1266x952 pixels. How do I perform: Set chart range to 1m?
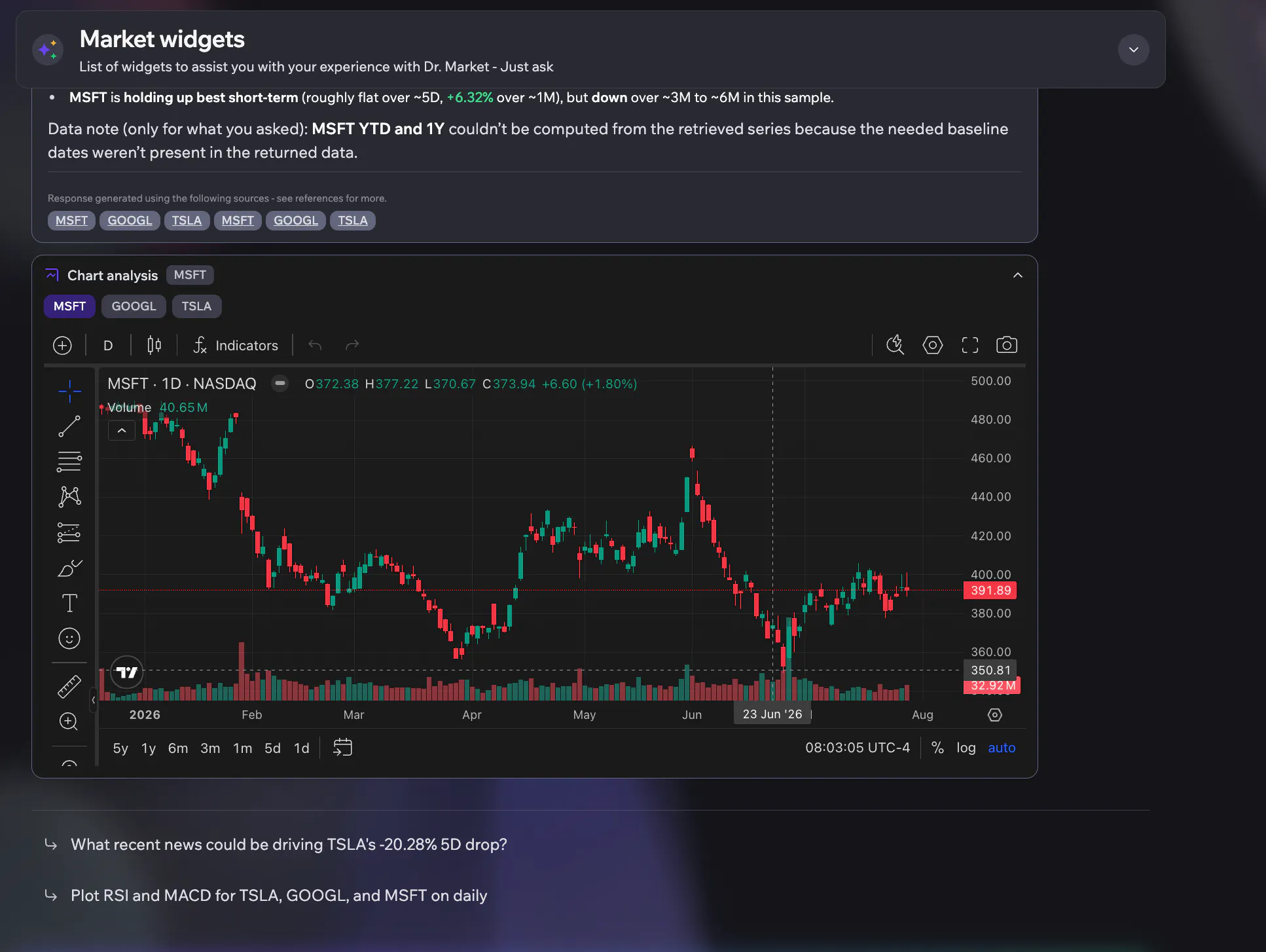point(242,748)
